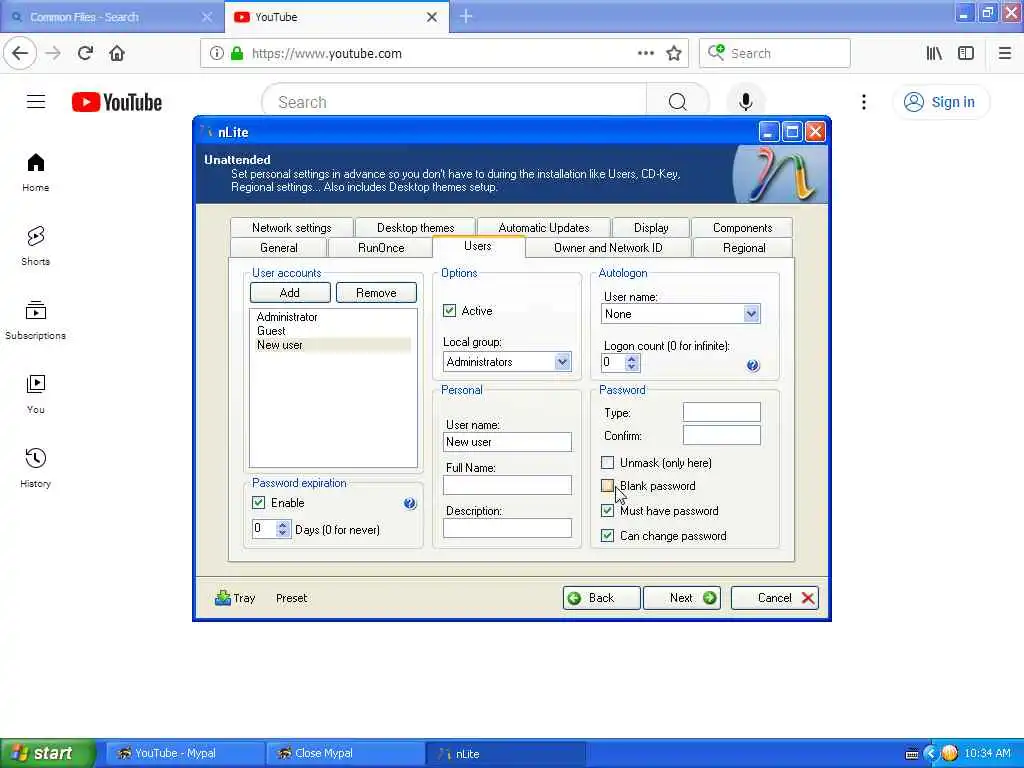Reload the page with the refresh icon
1024x768 pixels.
pos(86,54)
